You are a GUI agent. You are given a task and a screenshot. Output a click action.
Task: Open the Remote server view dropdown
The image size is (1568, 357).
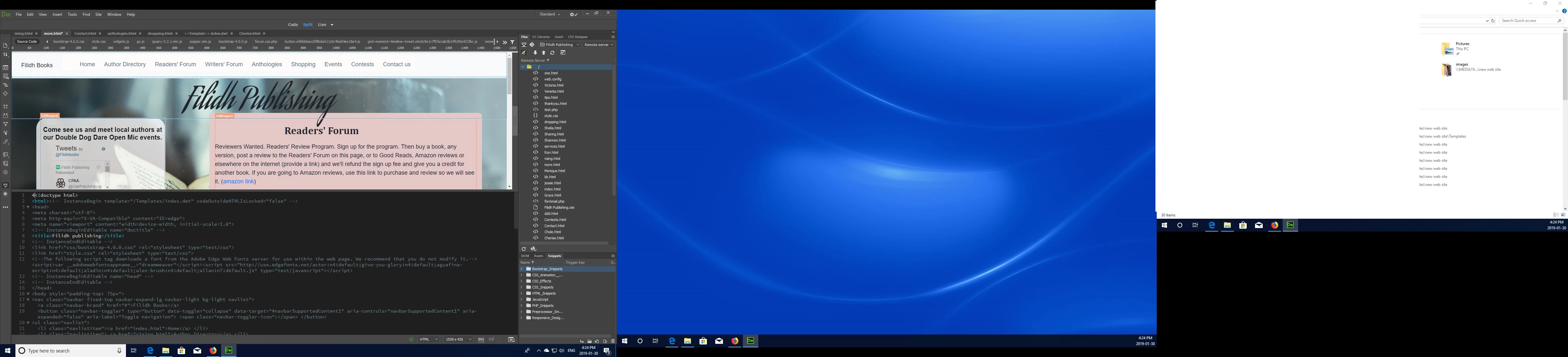[x=598, y=44]
